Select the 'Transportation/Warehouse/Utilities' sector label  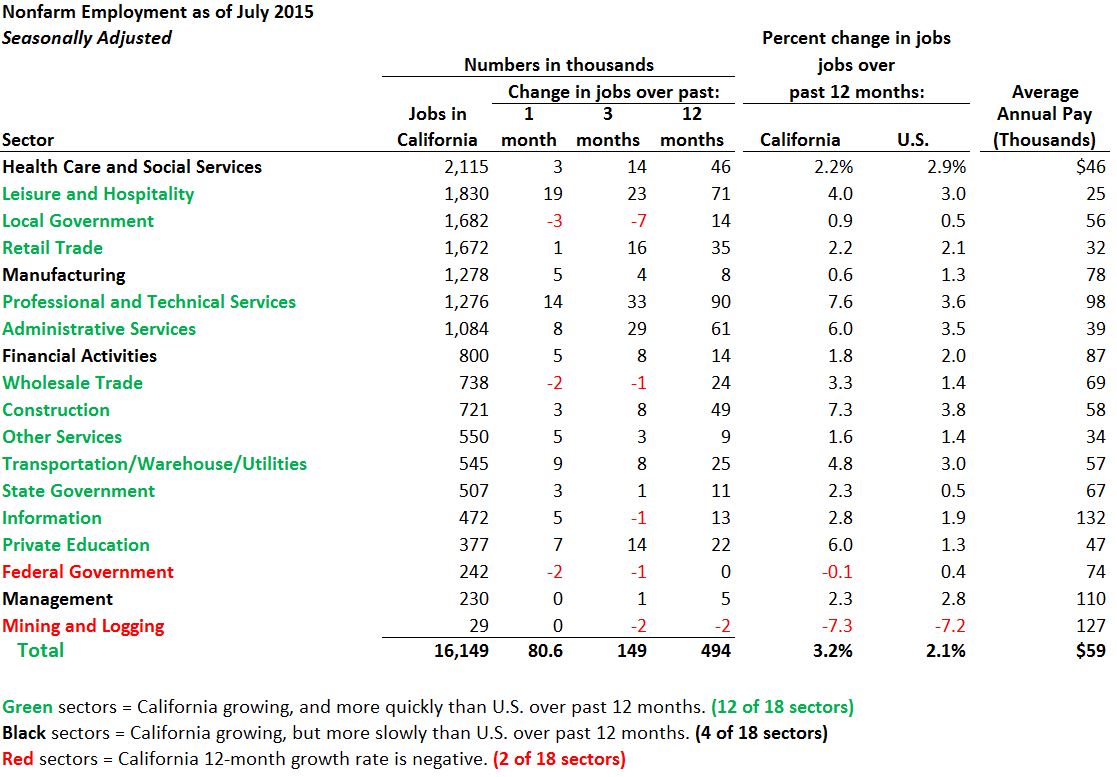pos(154,464)
